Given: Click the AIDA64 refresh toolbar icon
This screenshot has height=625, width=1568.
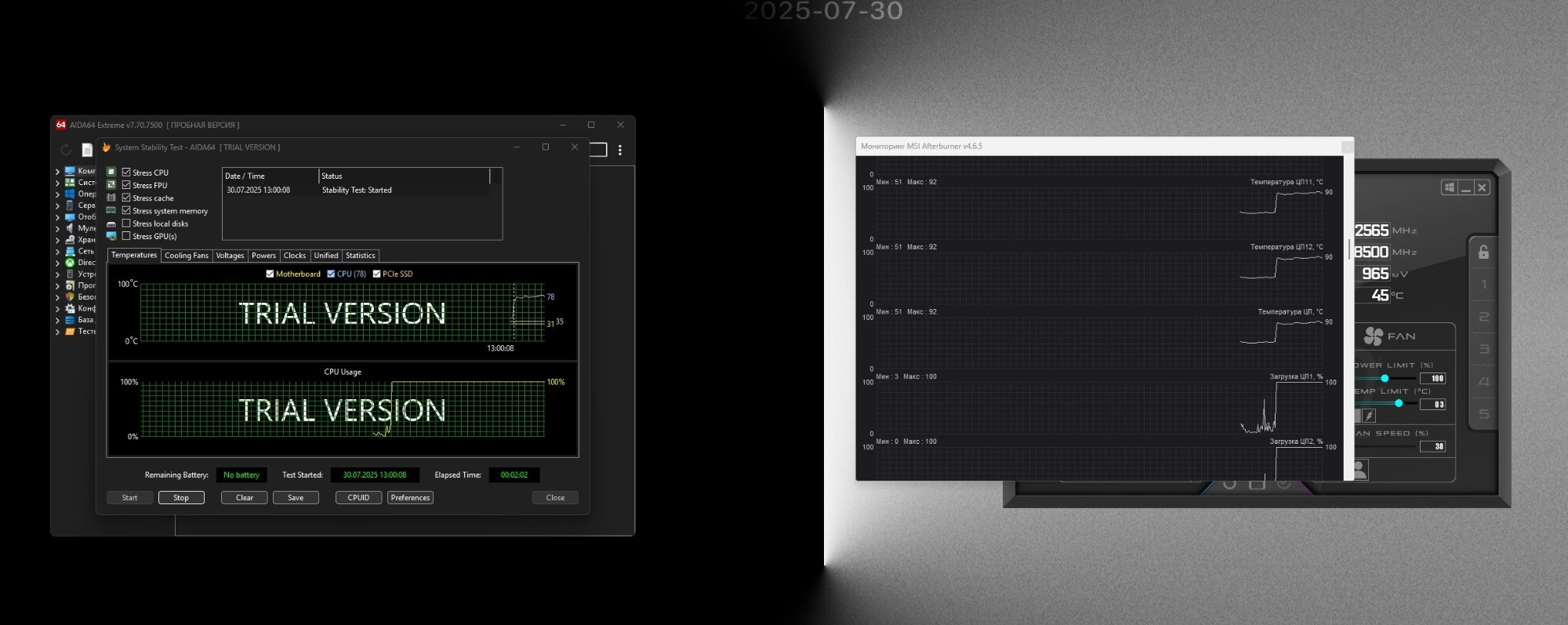Looking at the screenshot, I should (66, 149).
